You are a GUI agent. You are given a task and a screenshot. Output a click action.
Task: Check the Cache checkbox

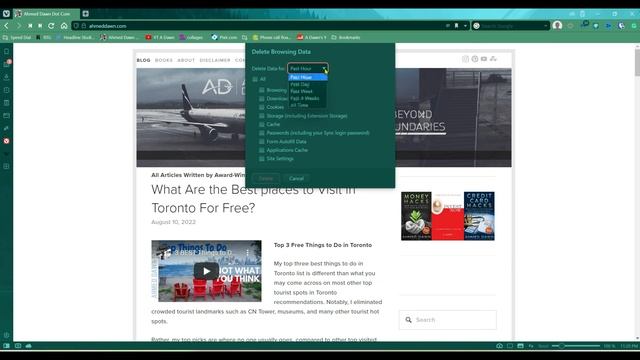point(262,124)
